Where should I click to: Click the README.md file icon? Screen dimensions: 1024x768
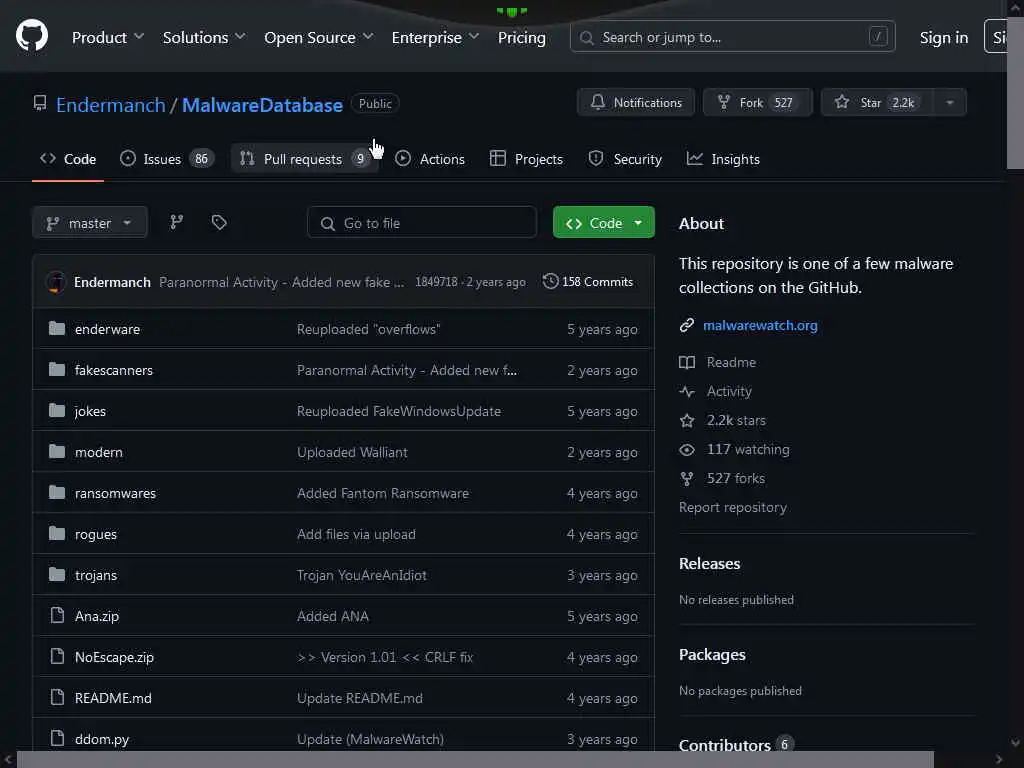[57, 697]
